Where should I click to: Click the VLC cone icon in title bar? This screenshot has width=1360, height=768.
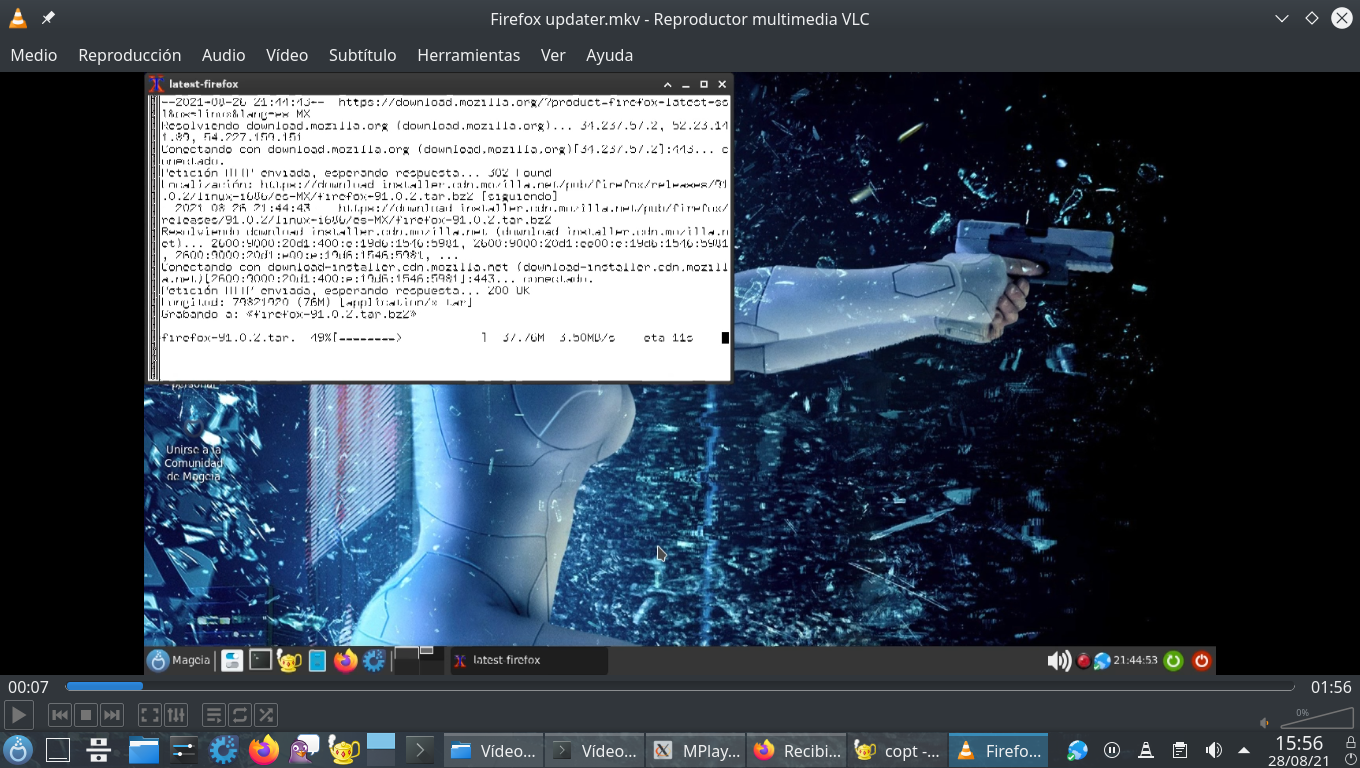click(17, 18)
